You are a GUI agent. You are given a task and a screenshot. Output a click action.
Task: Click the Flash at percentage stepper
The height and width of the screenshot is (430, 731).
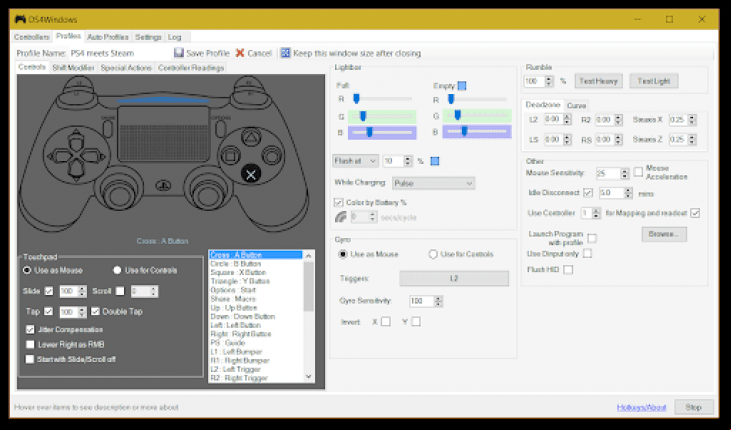(x=408, y=161)
